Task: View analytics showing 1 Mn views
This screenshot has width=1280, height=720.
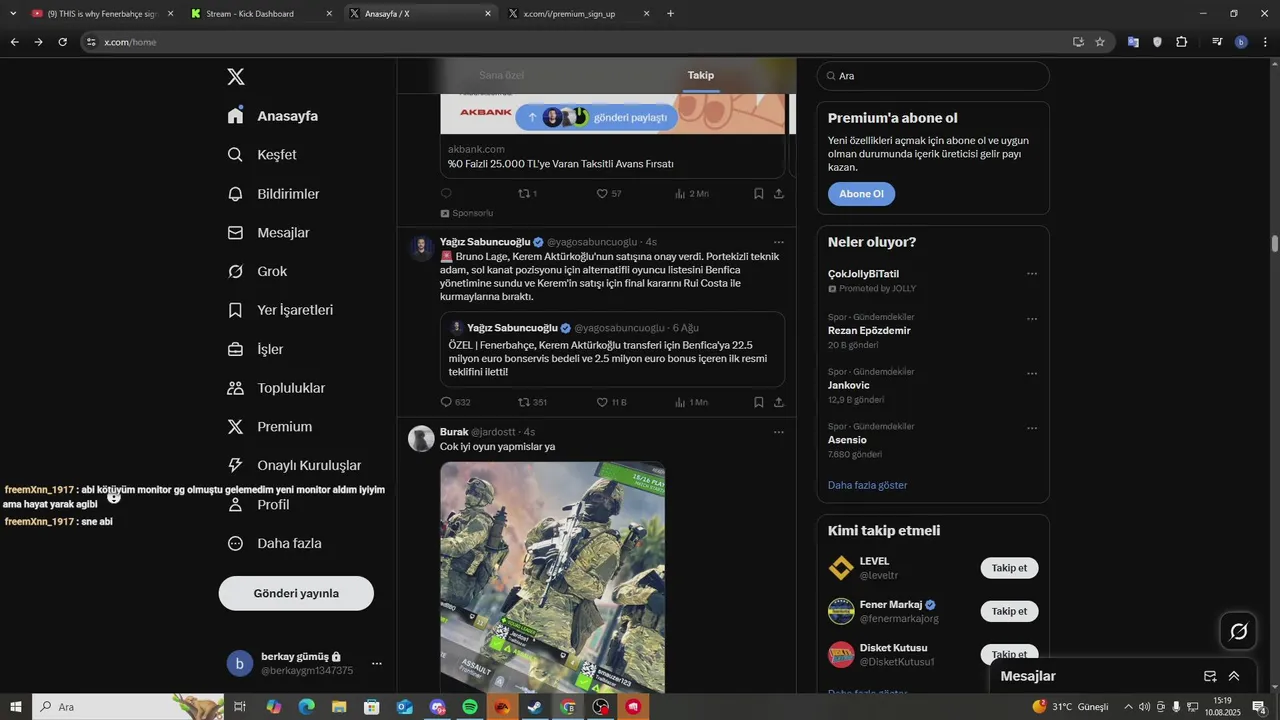Action: point(691,402)
